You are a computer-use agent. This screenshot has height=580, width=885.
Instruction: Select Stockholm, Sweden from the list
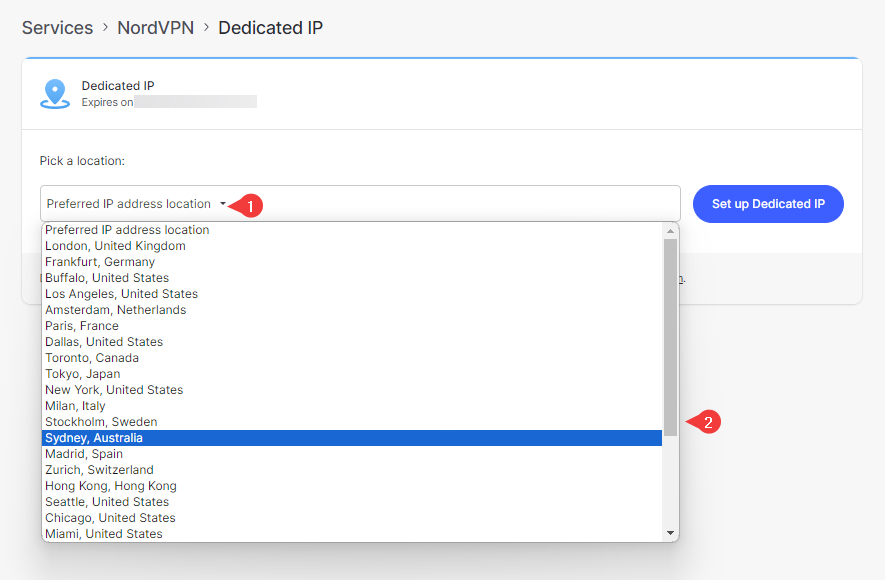(x=101, y=422)
